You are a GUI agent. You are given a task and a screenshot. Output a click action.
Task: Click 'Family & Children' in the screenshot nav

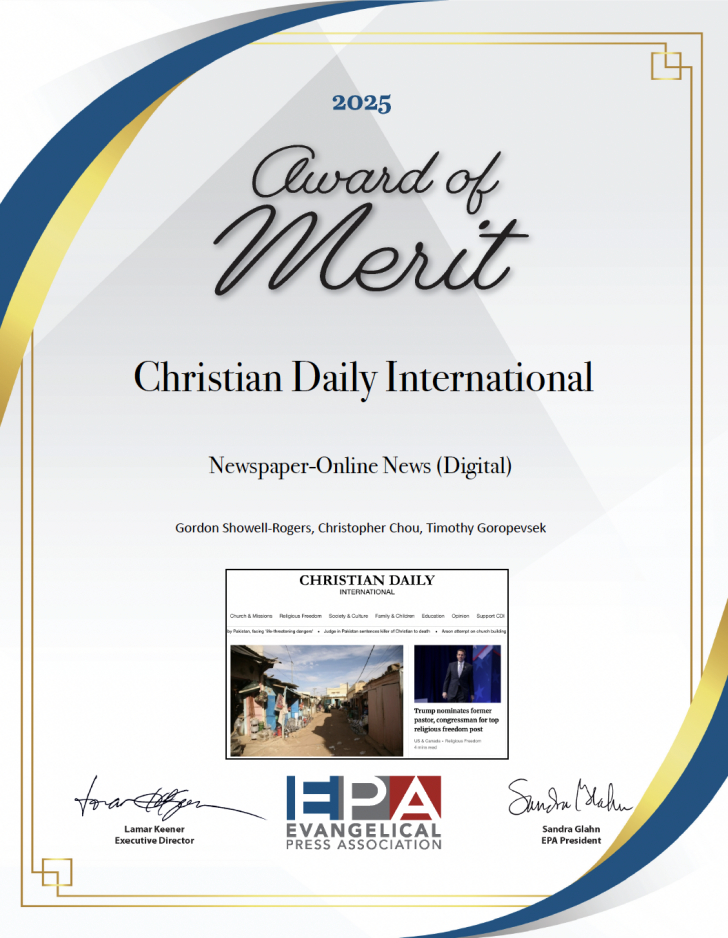(395, 616)
